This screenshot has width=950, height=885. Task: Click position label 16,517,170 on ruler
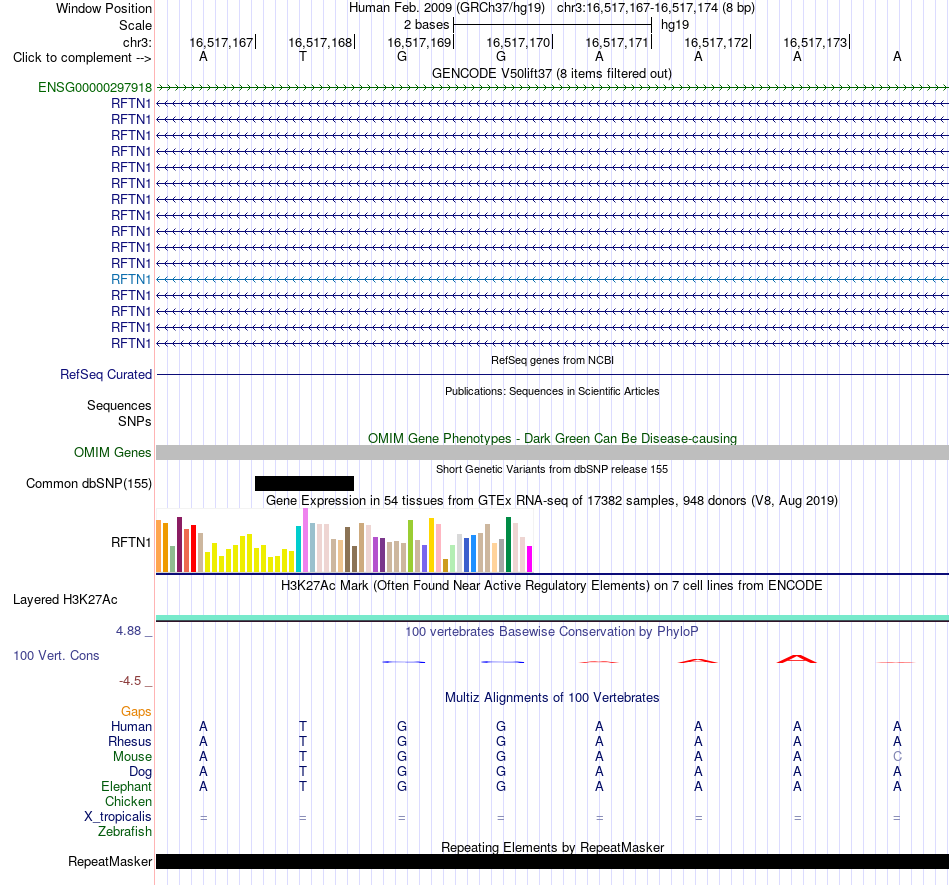tap(518, 42)
